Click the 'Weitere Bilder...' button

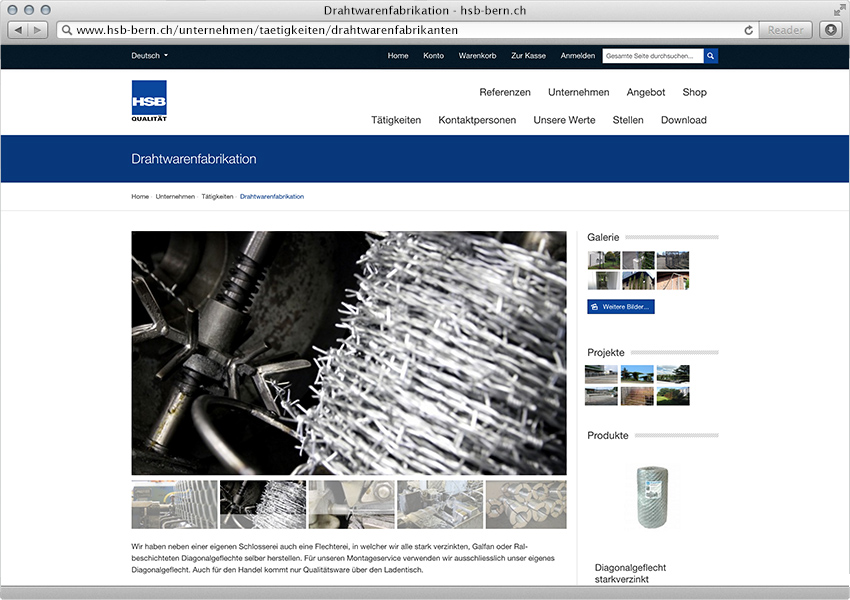(621, 307)
